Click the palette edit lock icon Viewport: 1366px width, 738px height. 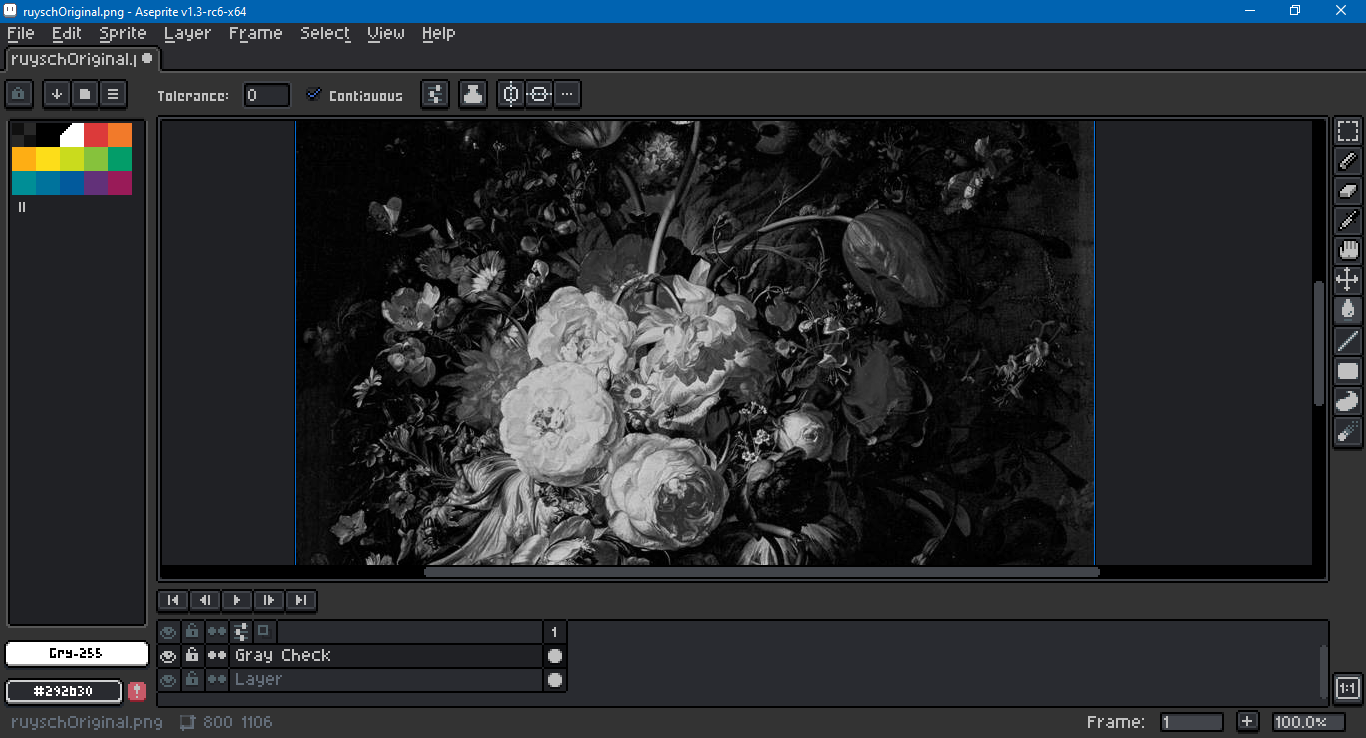[19, 94]
